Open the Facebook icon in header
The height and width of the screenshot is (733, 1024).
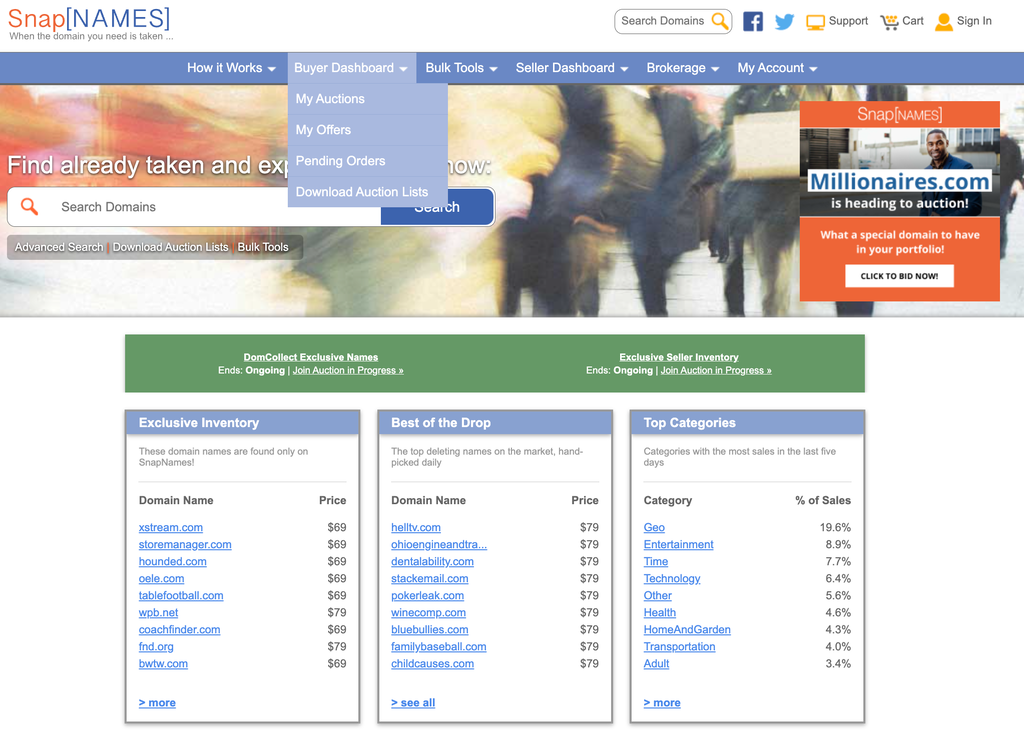(x=752, y=22)
